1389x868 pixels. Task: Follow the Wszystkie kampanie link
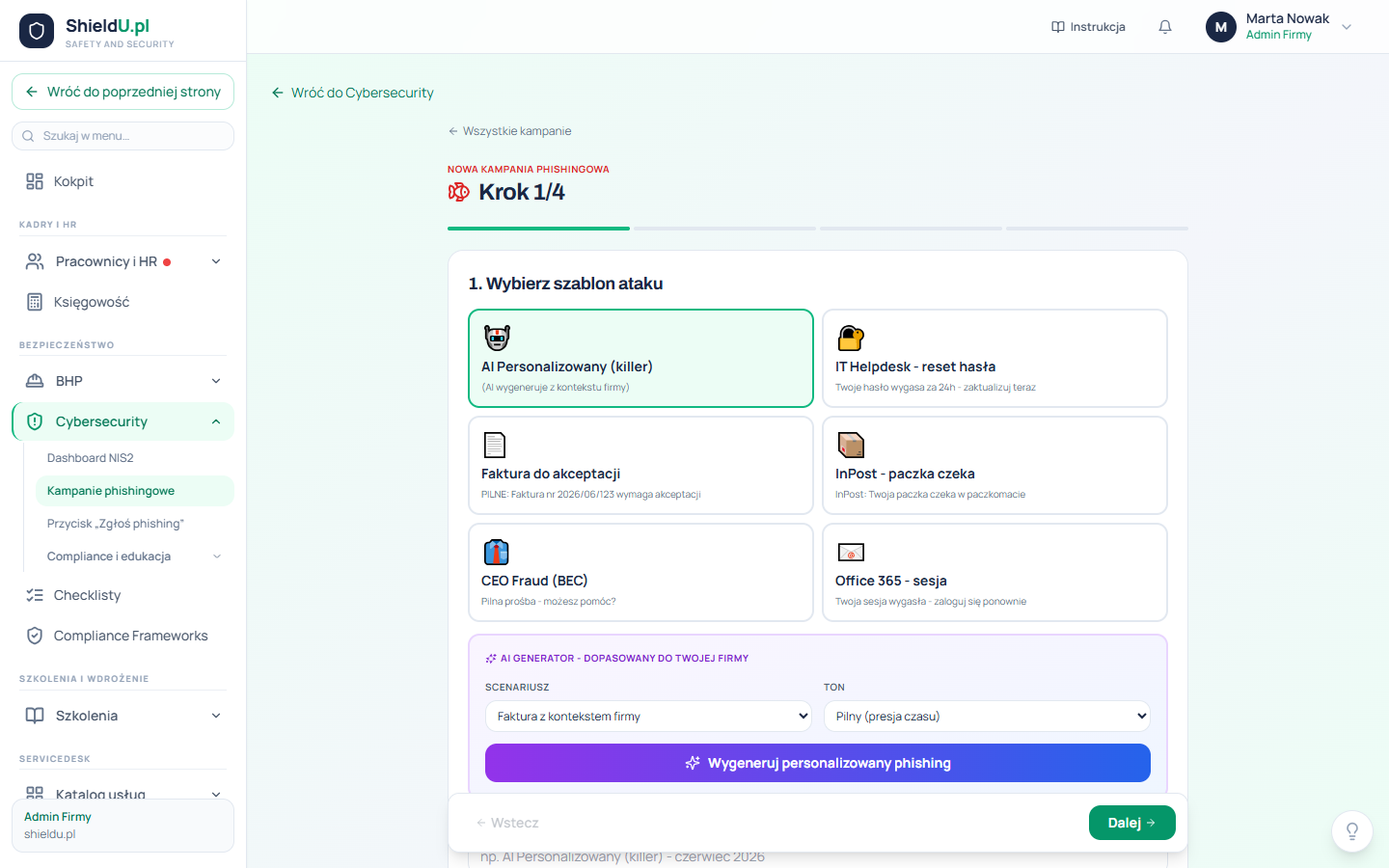(x=509, y=131)
